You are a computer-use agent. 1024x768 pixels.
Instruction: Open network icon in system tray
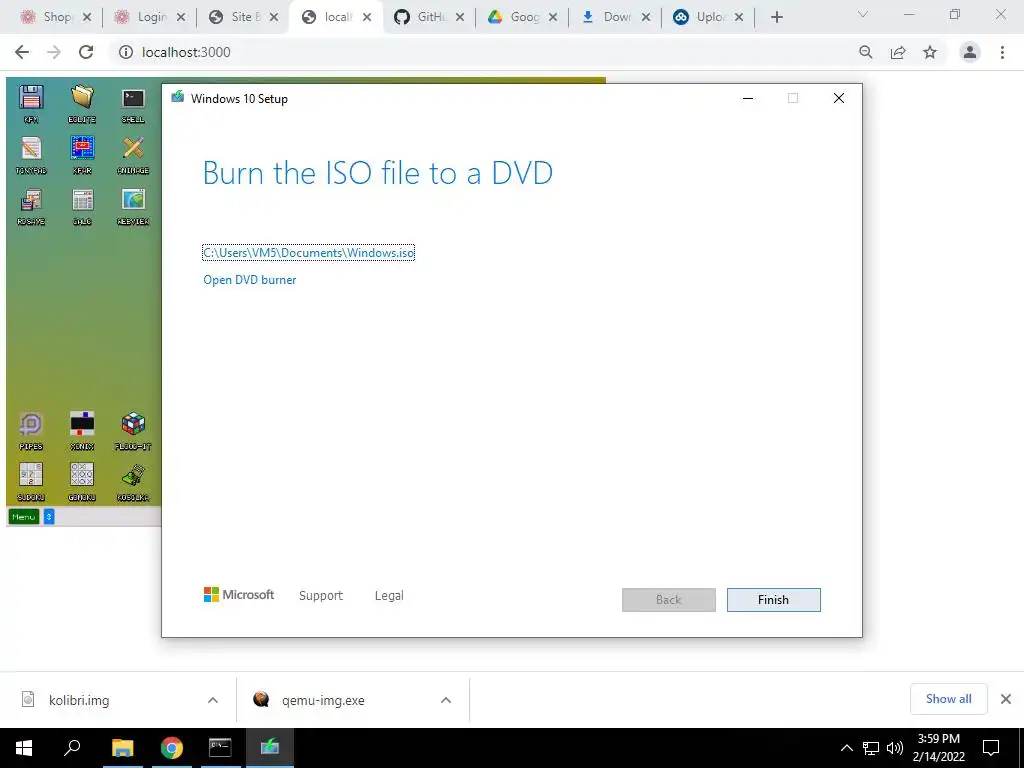[871, 748]
